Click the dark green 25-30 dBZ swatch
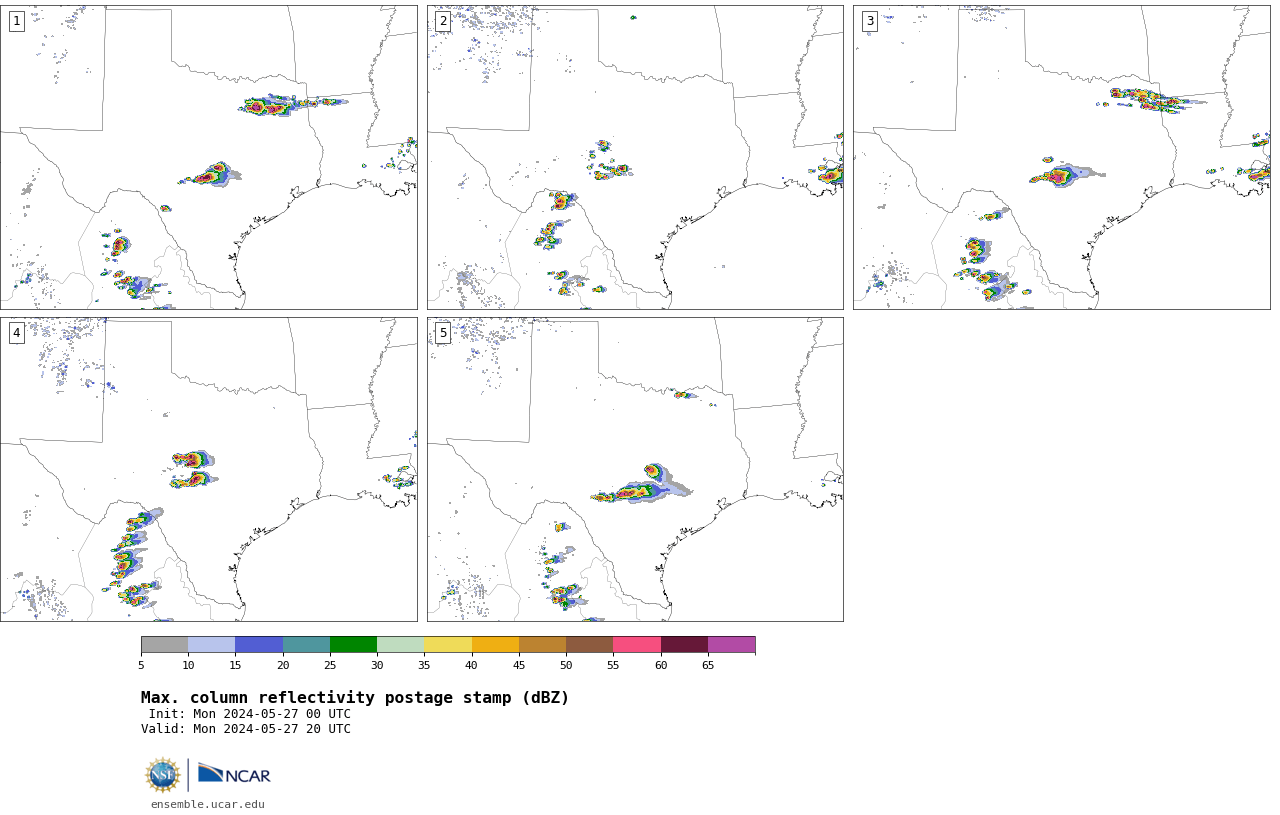 pyautogui.click(x=353, y=645)
